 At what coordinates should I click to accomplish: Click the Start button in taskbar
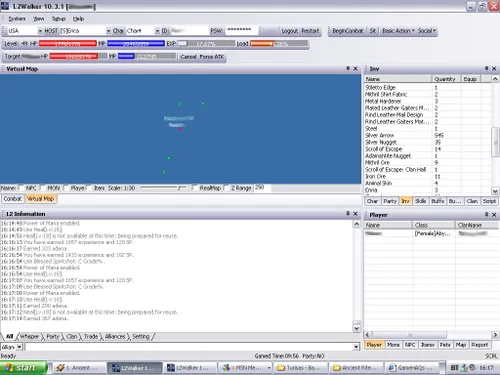23,368
